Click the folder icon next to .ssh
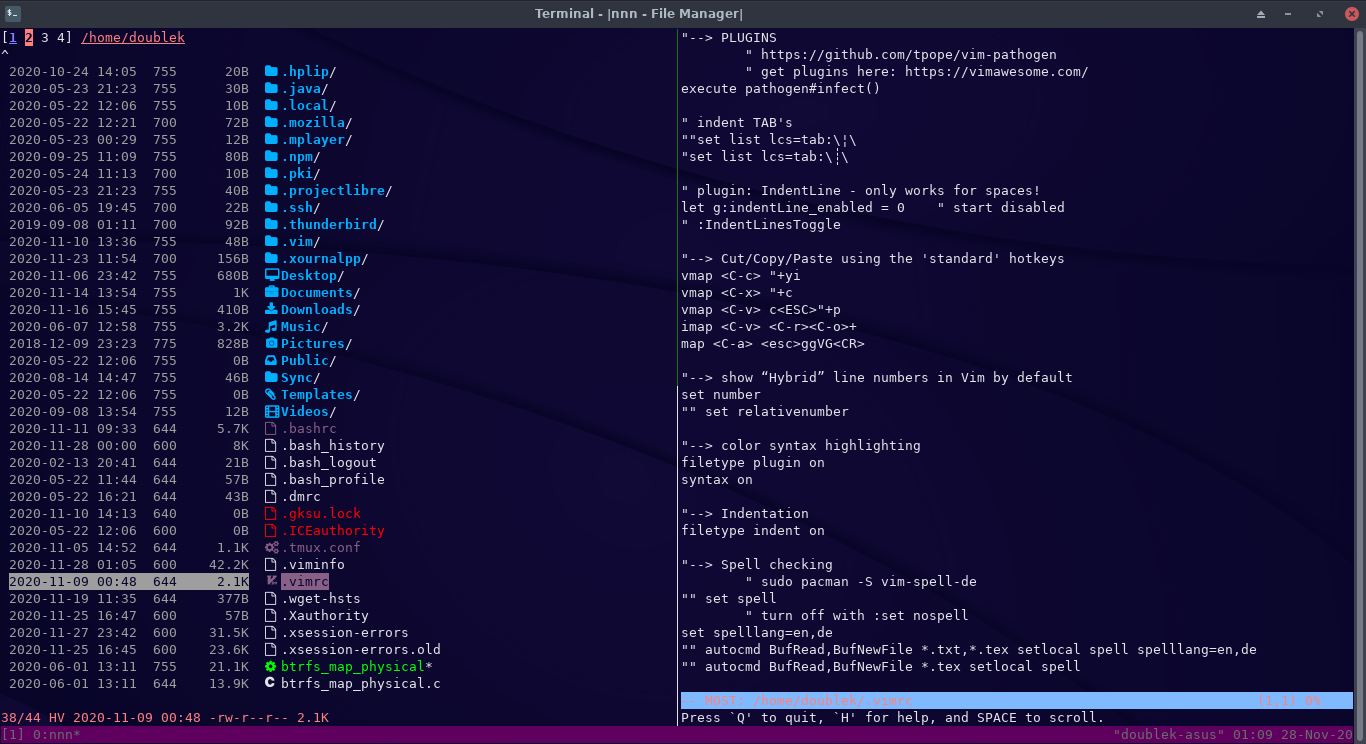Image resolution: width=1366 pixels, height=744 pixels. coord(271,208)
